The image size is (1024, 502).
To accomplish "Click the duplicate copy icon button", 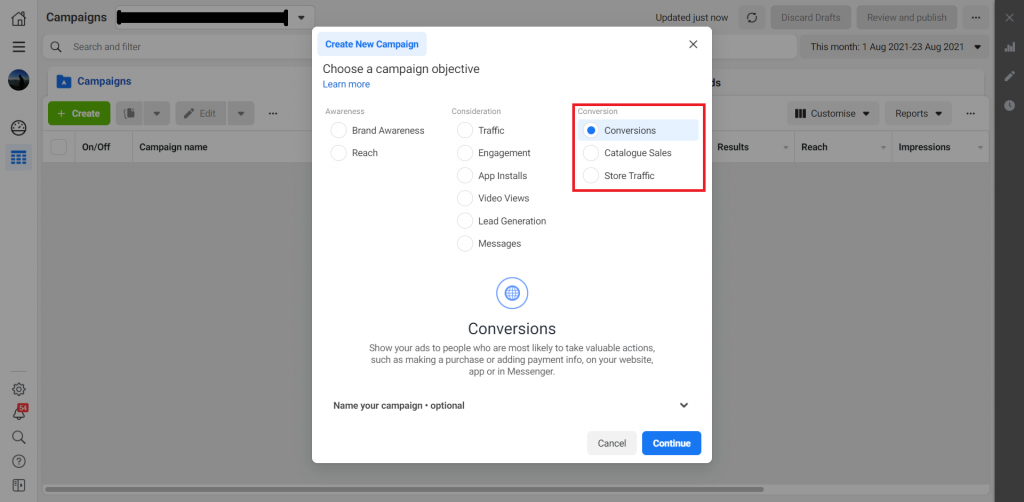I will 130,114.
